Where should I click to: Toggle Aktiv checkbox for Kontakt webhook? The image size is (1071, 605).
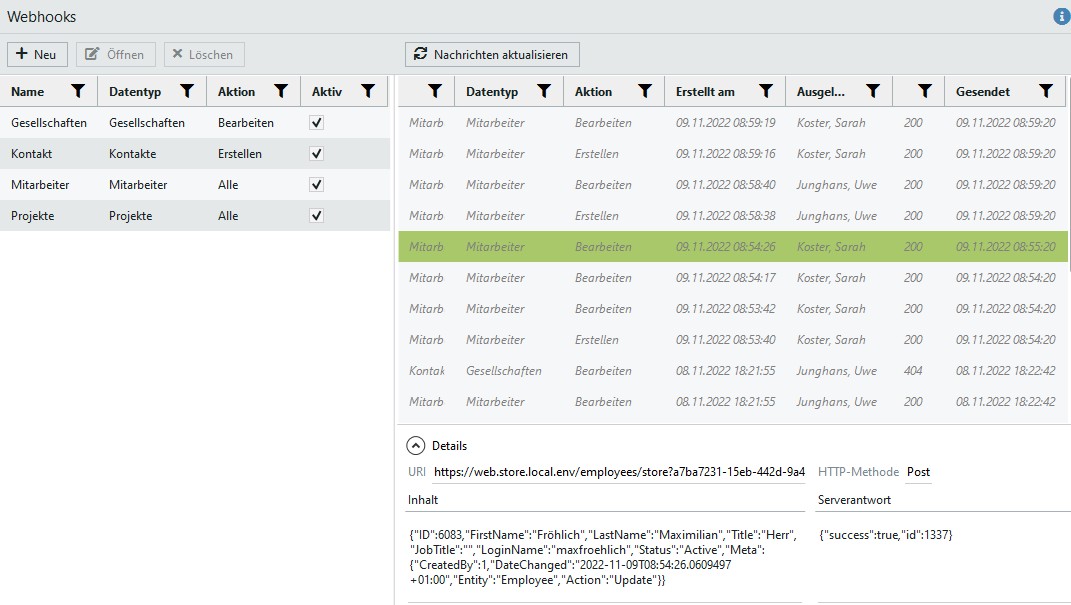tap(317, 154)
